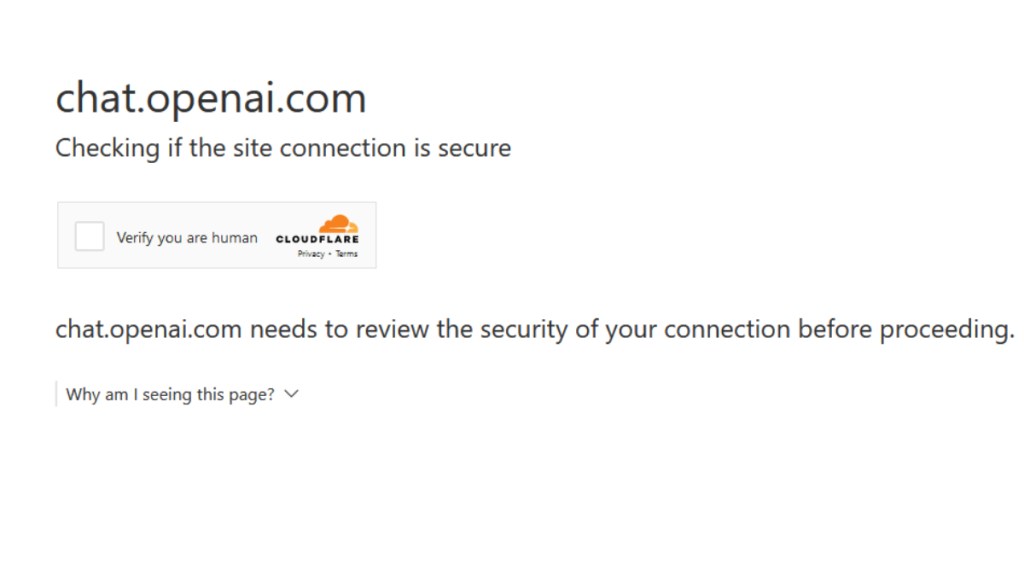This screenshot has width=1024, height=576.
Task: Click the chat.openai.com heading
Action: coord(210,97)
